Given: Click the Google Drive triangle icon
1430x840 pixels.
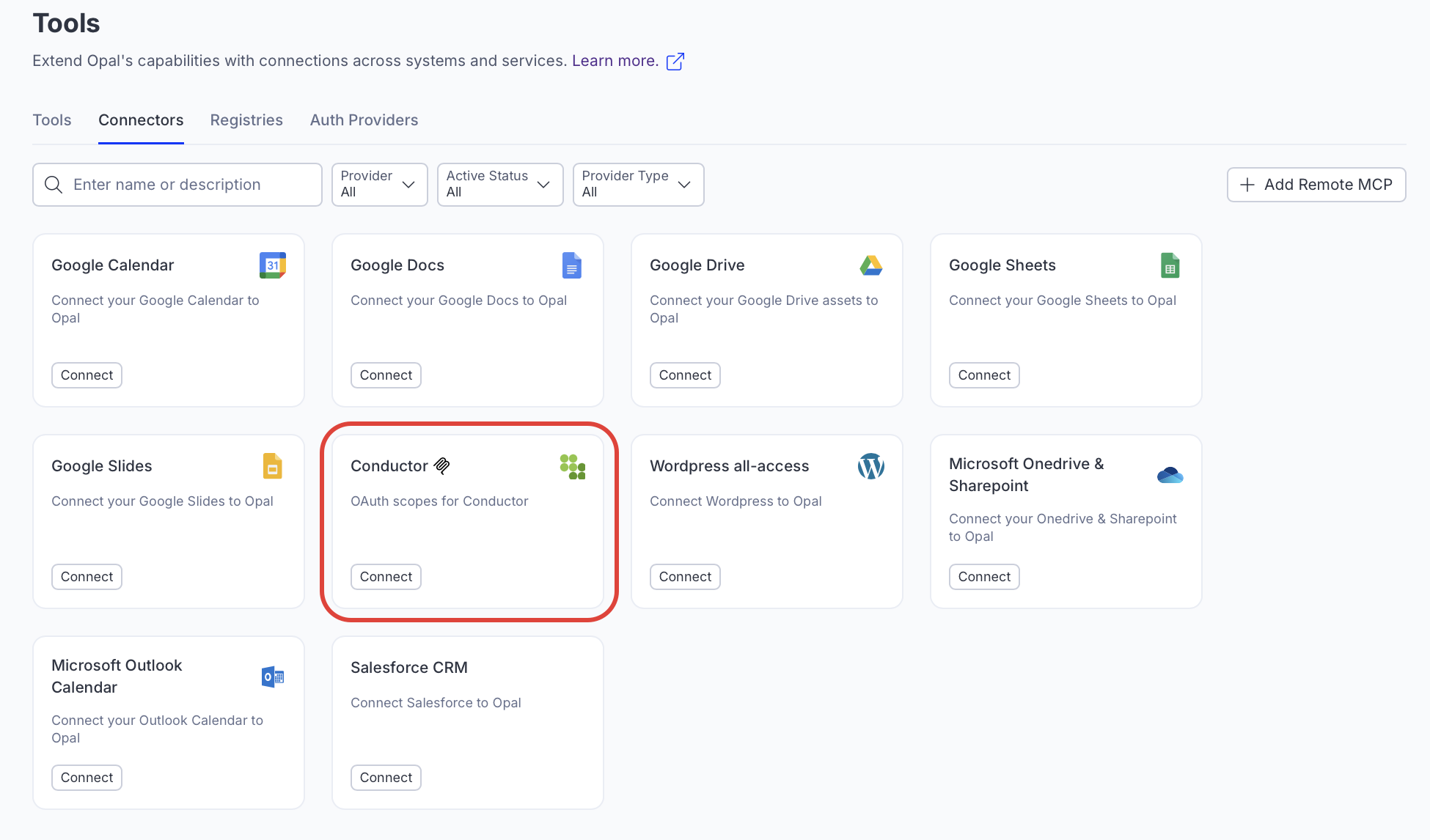Looking at the screenshot, I should point(870,265).
